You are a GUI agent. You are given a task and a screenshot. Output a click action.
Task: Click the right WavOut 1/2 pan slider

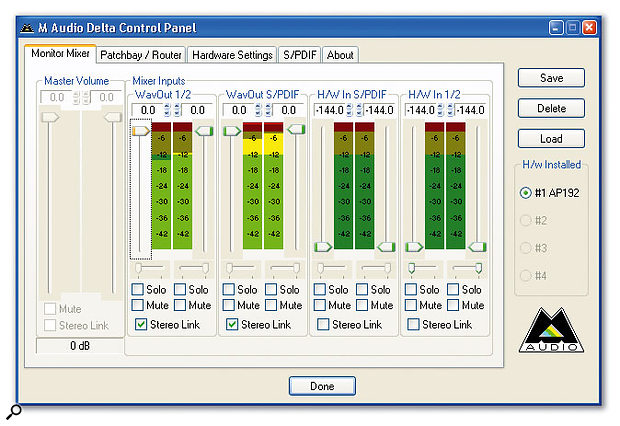pos(193,269)
